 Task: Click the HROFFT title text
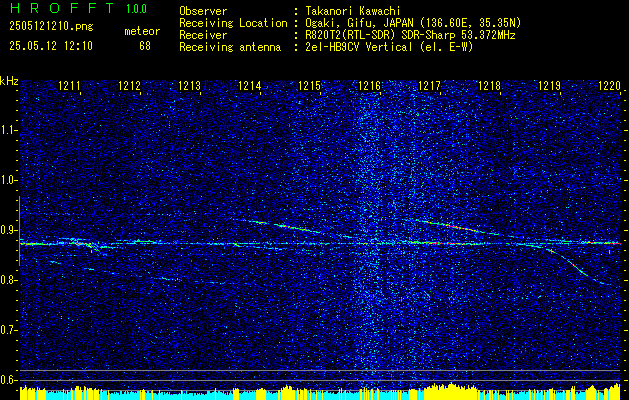click(62, 8)
